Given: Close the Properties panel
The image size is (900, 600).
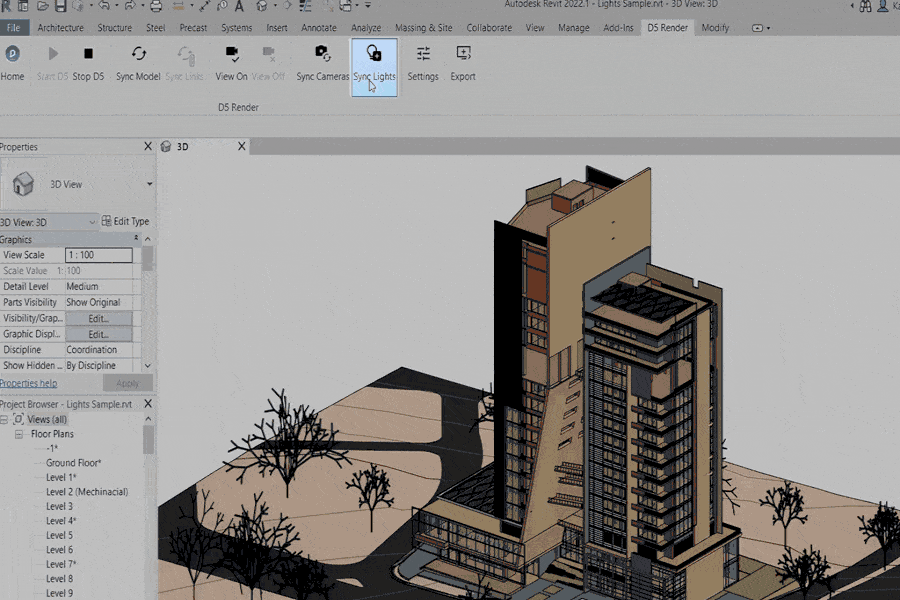Looking at the screenshot, I should pos(148,146).
